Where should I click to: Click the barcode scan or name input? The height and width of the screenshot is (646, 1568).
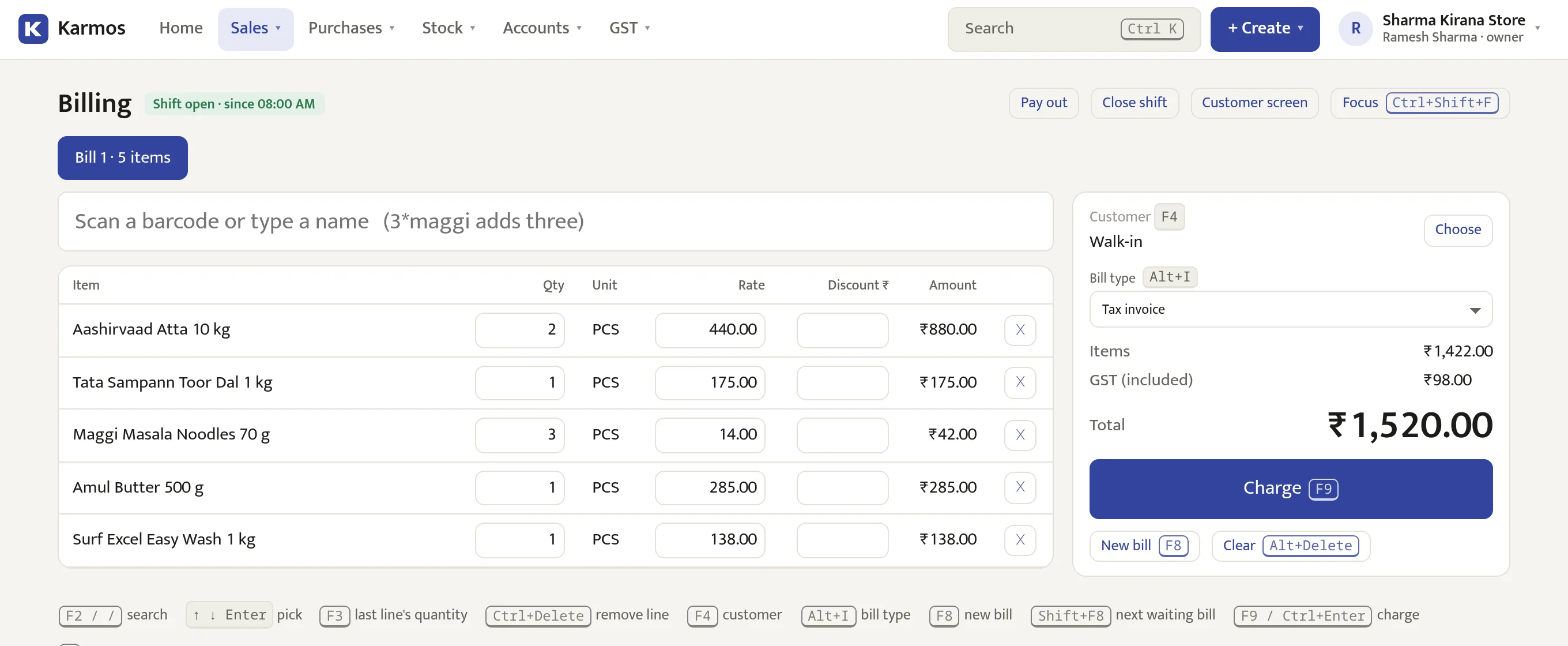click(x=555, y=221)
